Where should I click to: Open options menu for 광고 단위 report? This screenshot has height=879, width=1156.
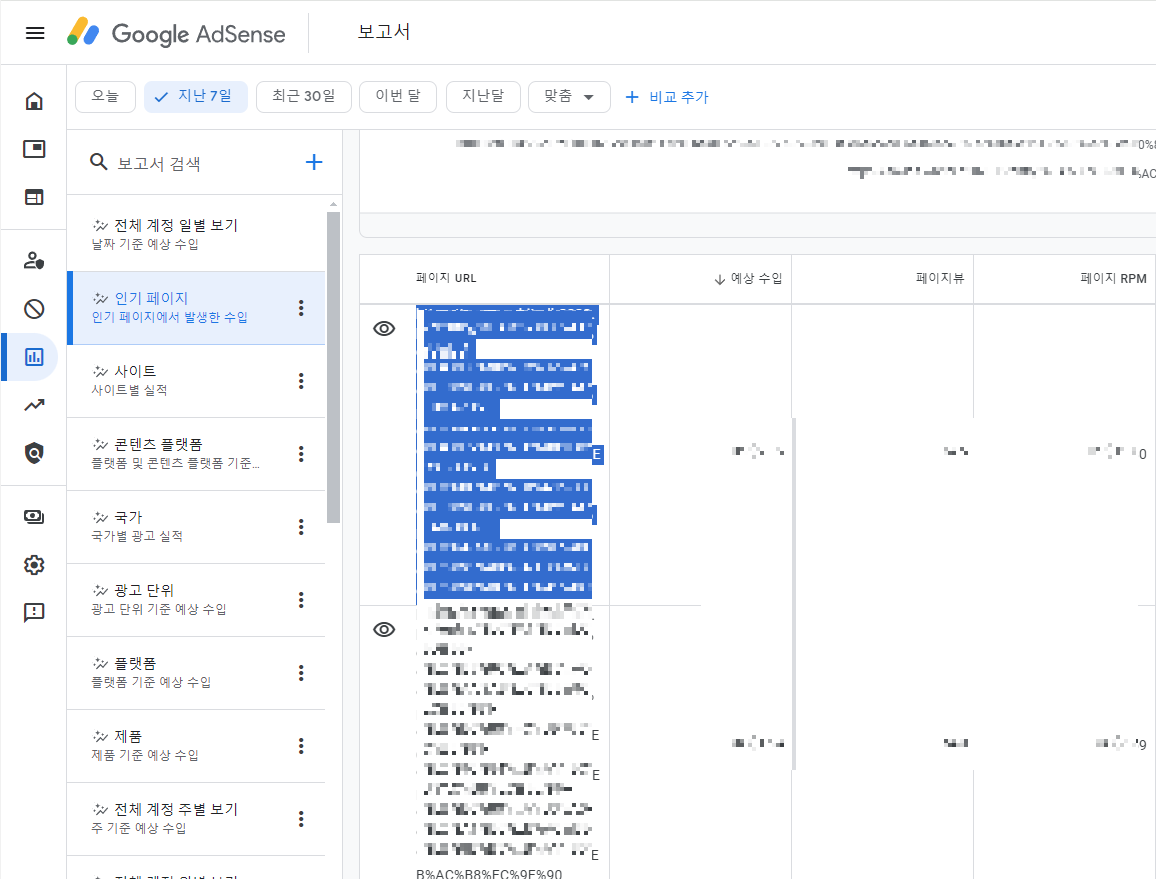(301, 600)
